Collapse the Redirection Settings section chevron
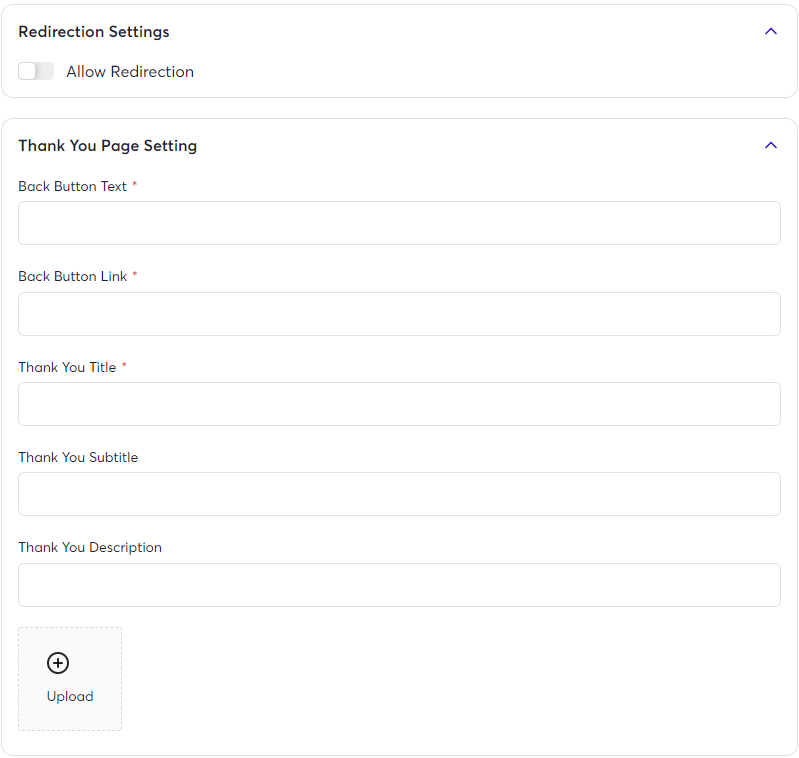This screenshot has width=799, height=758. click(770, 32)
